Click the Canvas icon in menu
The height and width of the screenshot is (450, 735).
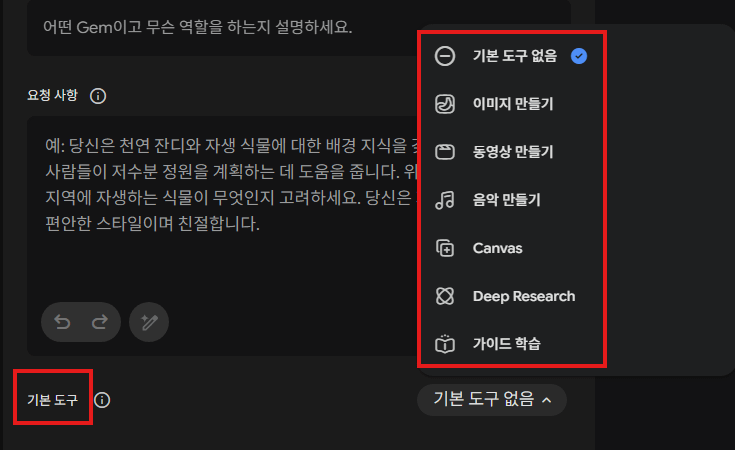coord(444,248)
